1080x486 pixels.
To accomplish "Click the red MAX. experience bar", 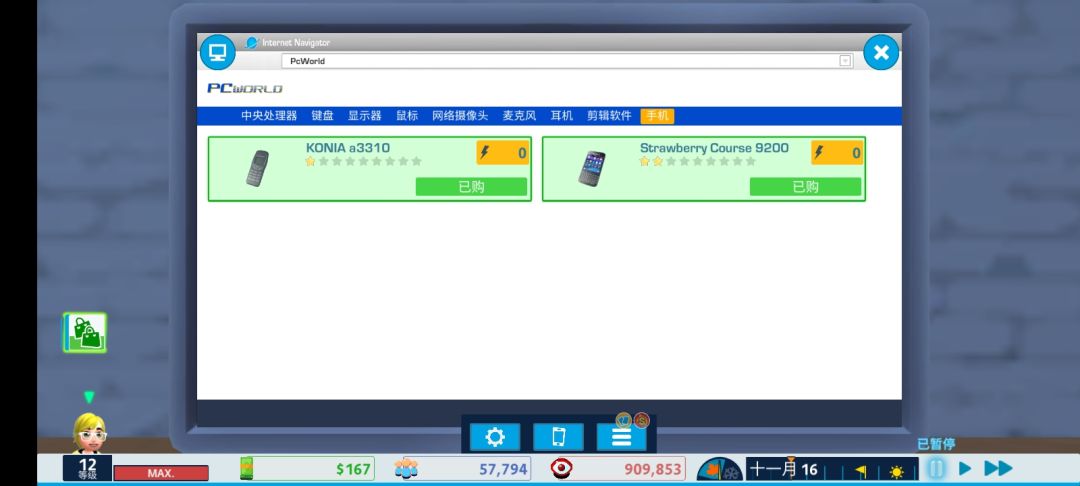I will click(x=161, y=473).
